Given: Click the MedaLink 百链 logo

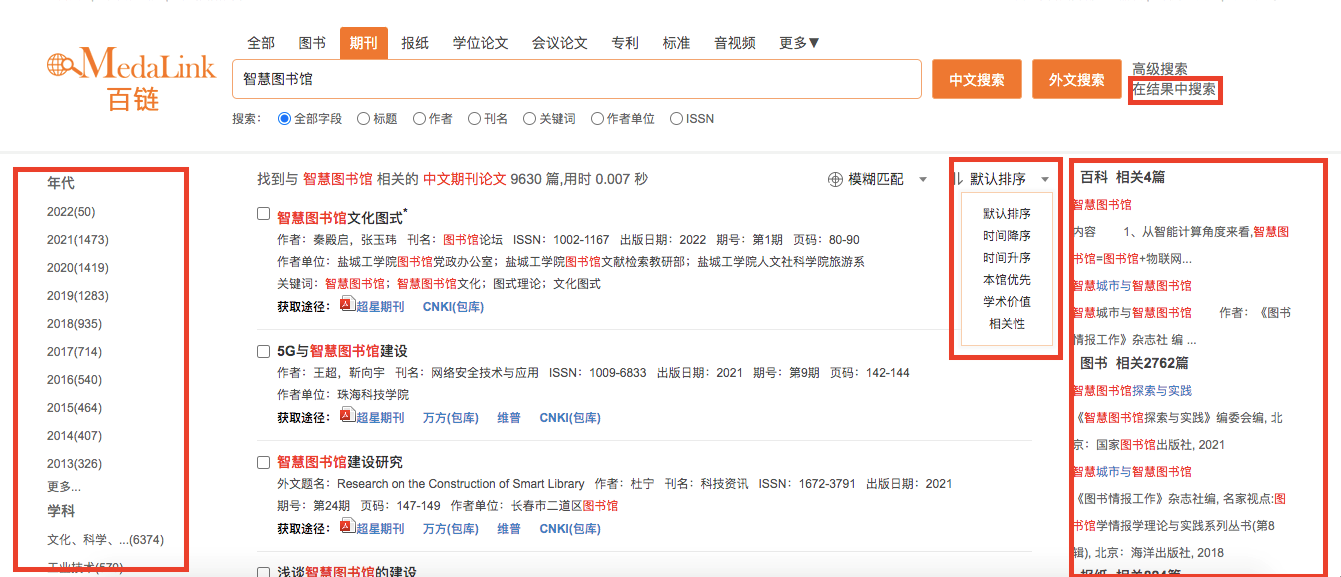Looking at the screenshot, I should [131, 78].
